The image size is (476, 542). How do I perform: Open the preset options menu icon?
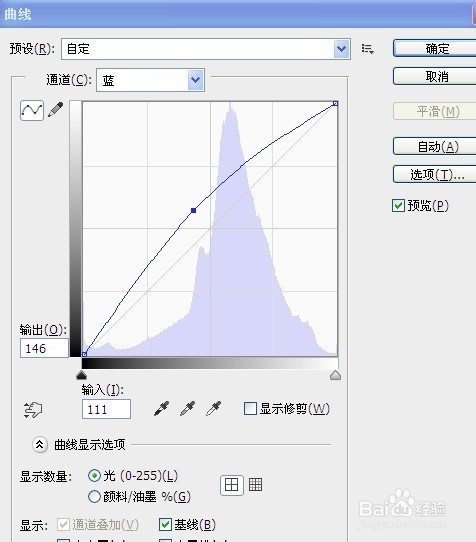[x=367, y=49]
